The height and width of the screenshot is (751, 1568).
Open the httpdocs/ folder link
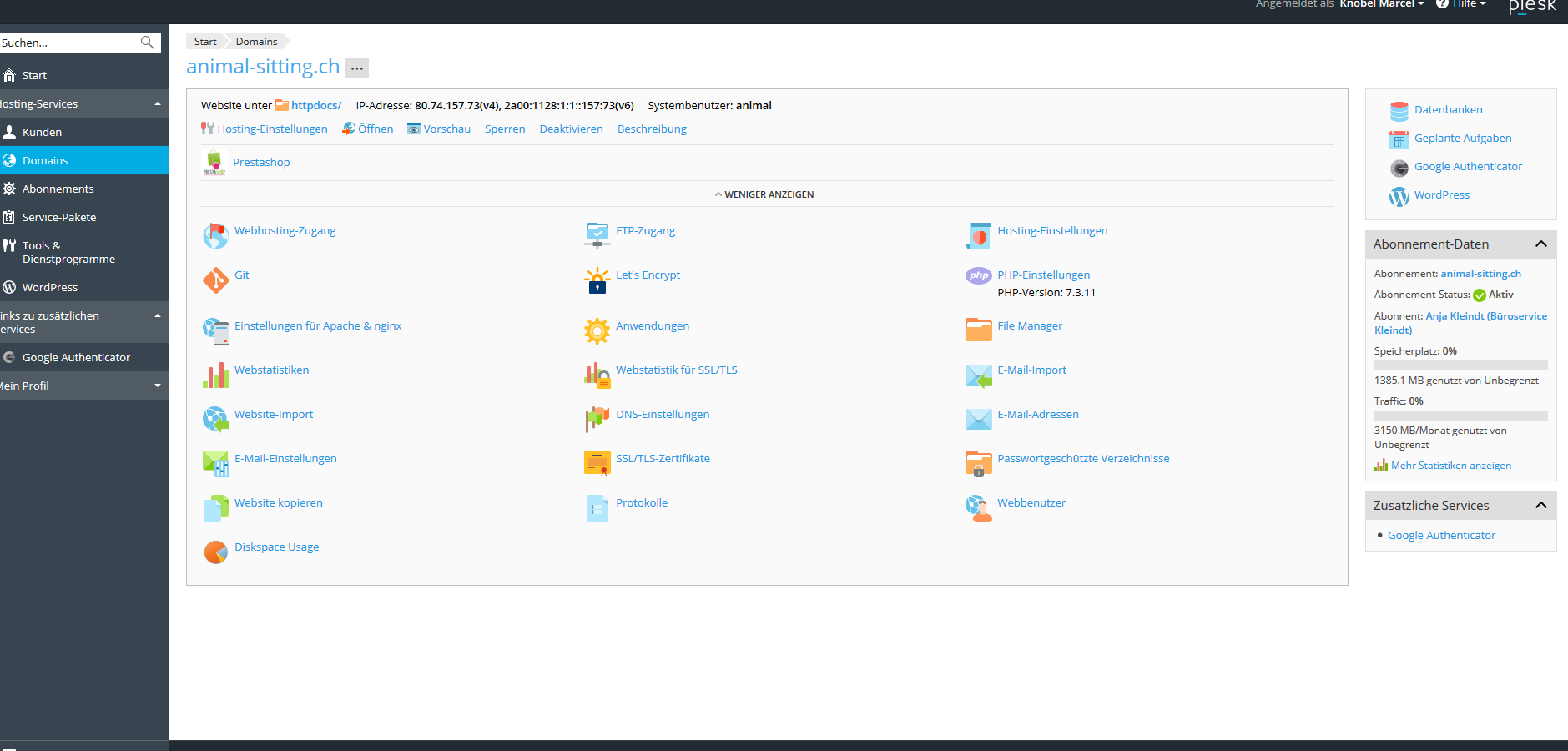coord(316,106)
